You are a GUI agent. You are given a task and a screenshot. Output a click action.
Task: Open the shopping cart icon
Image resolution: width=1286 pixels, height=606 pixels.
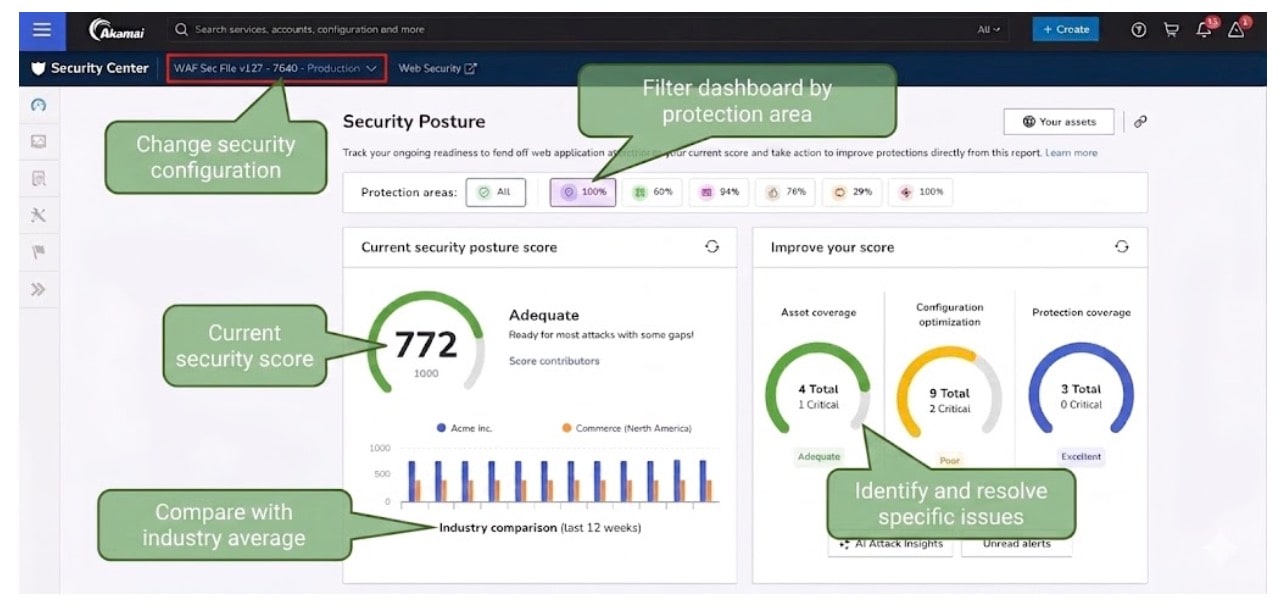[x=1171, y=30]
